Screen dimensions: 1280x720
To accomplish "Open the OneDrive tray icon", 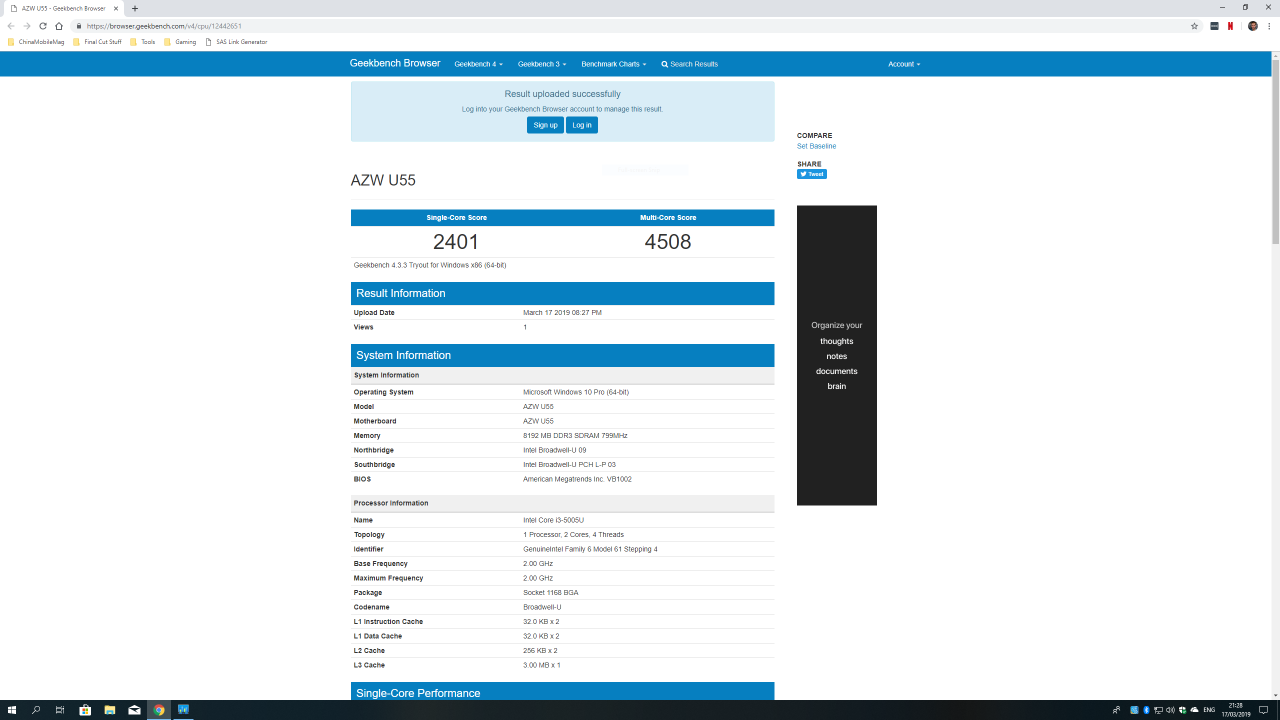I will [1194, 710].
